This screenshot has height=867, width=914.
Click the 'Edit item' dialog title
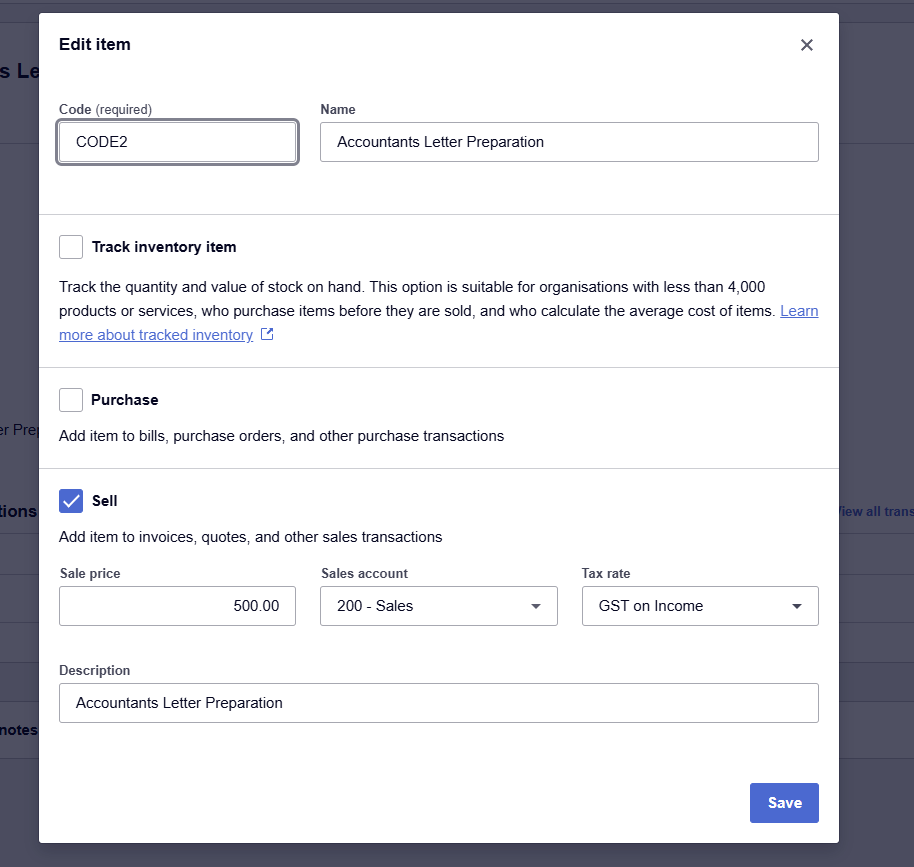95,44
